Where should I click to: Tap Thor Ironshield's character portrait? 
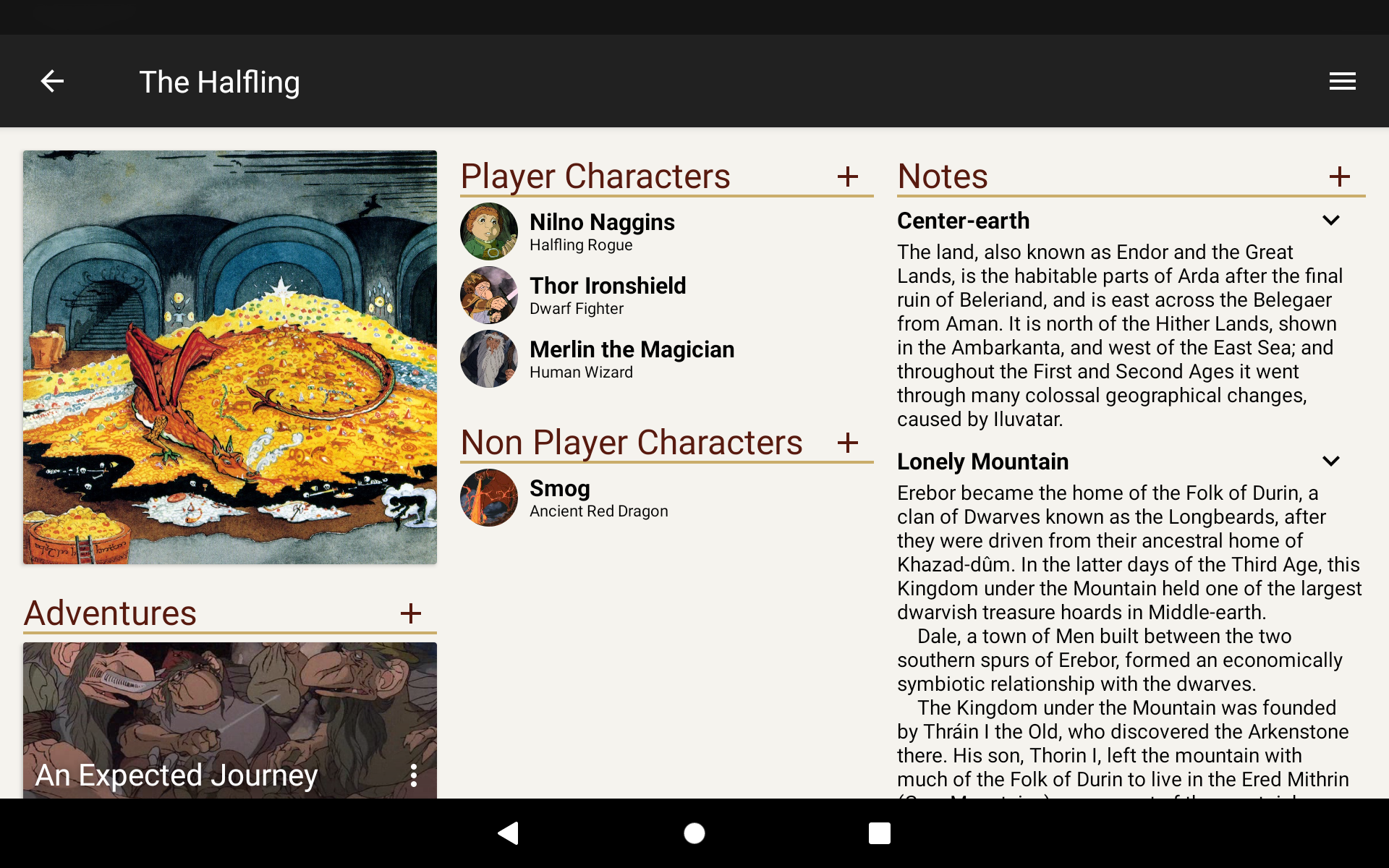pos(489,295)
